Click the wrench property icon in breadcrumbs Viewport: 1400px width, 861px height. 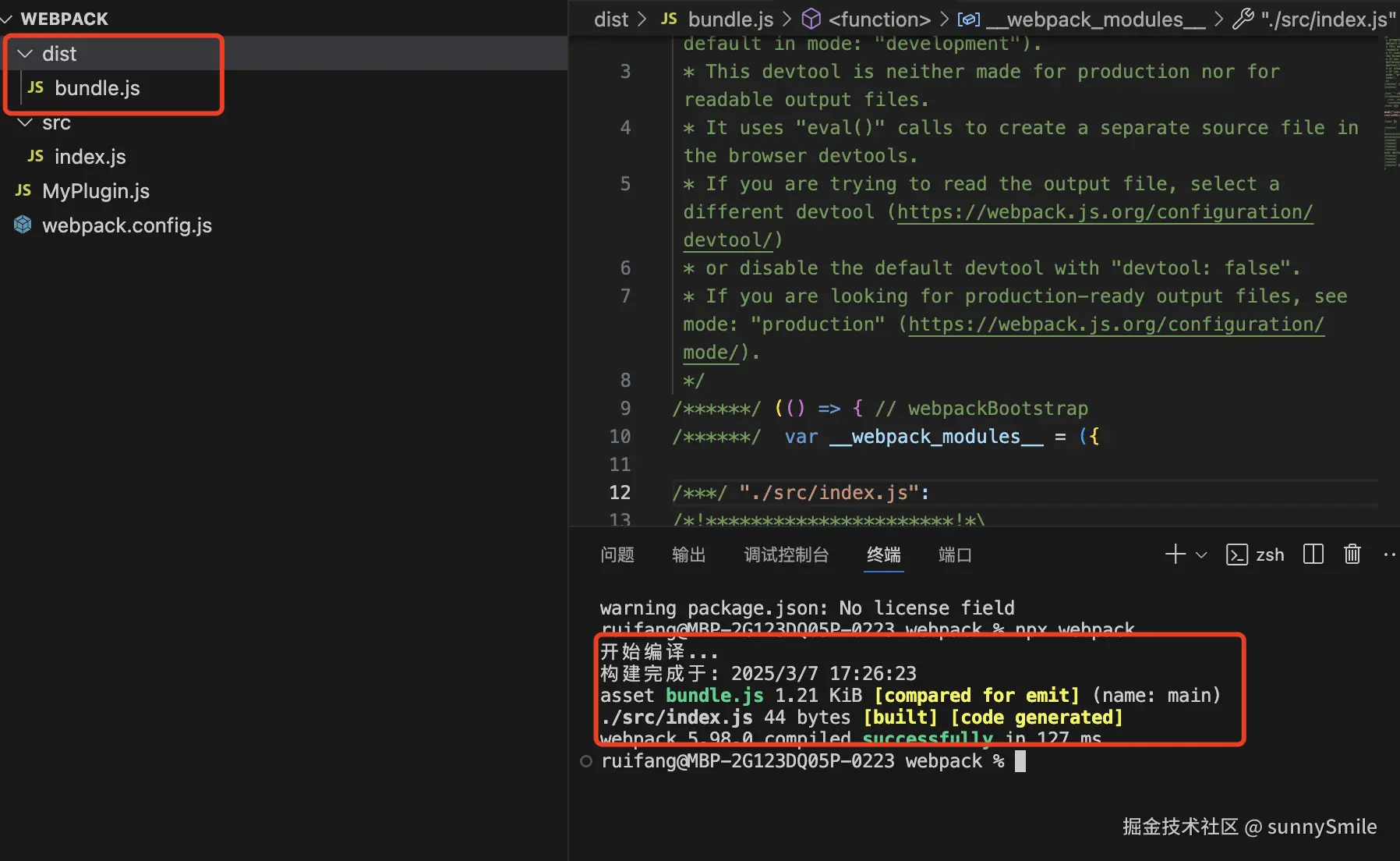coord(1243,19)
